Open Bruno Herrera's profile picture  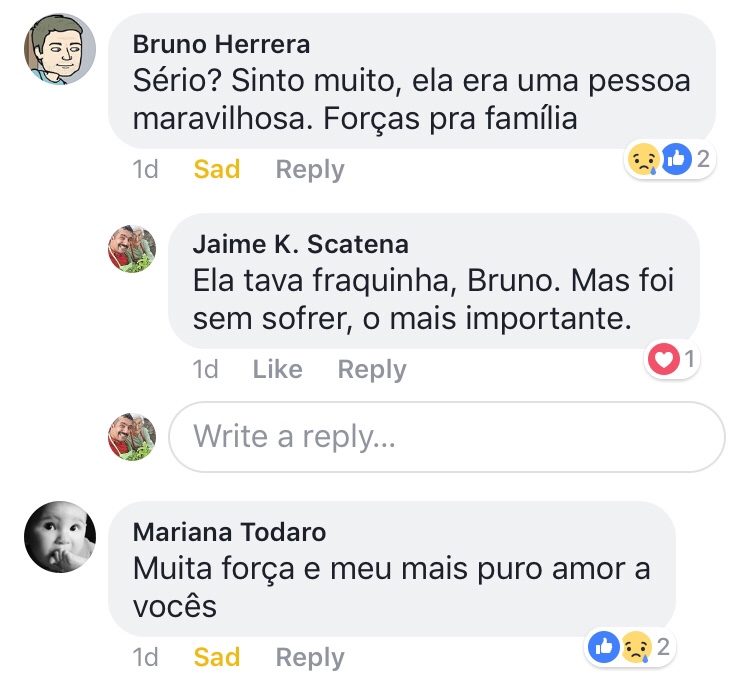pos(60,49)
